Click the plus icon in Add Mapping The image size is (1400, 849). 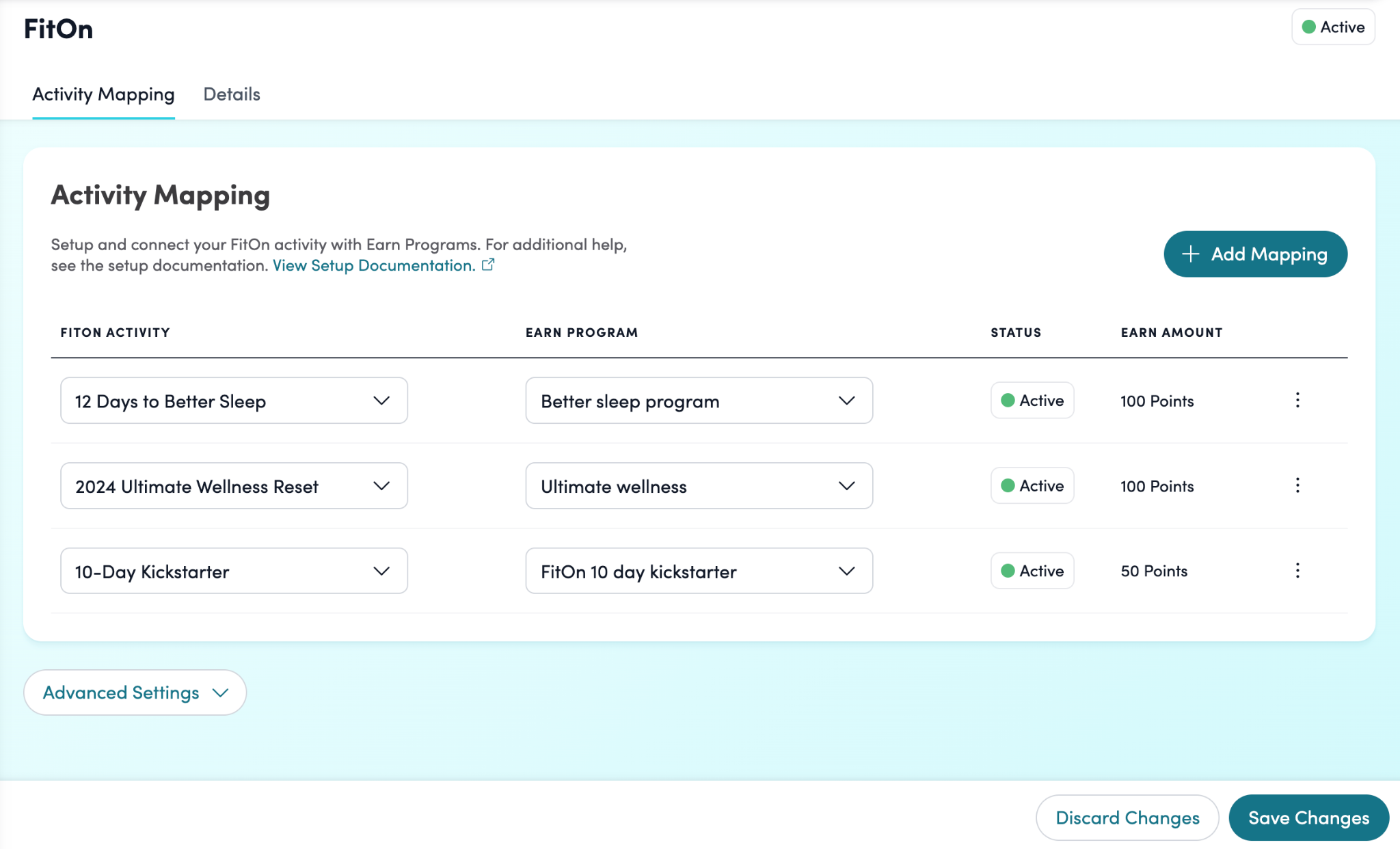(x=1190, y=254)
